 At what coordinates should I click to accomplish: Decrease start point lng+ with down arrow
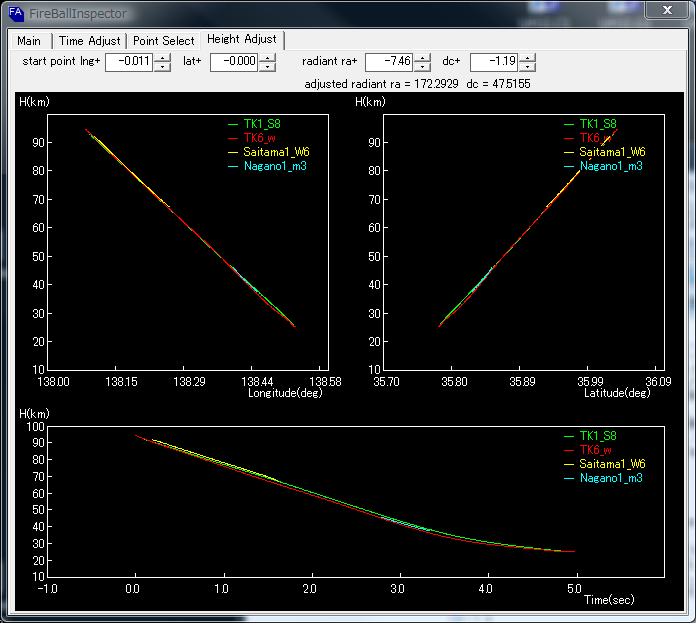[x=162, y=67]
